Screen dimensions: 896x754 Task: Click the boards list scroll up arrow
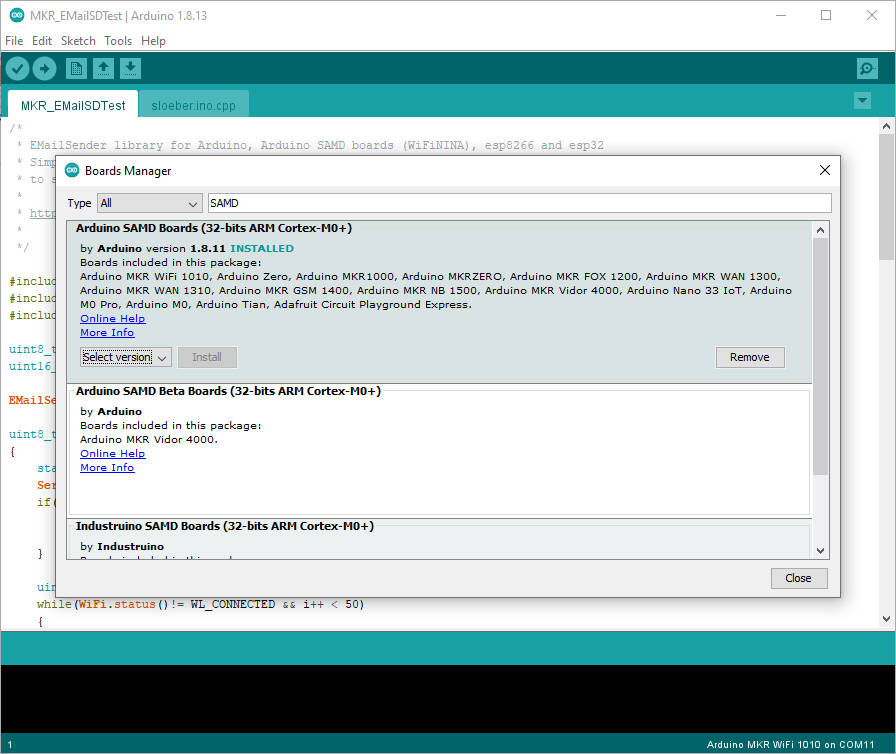click(x=820, y=230)
